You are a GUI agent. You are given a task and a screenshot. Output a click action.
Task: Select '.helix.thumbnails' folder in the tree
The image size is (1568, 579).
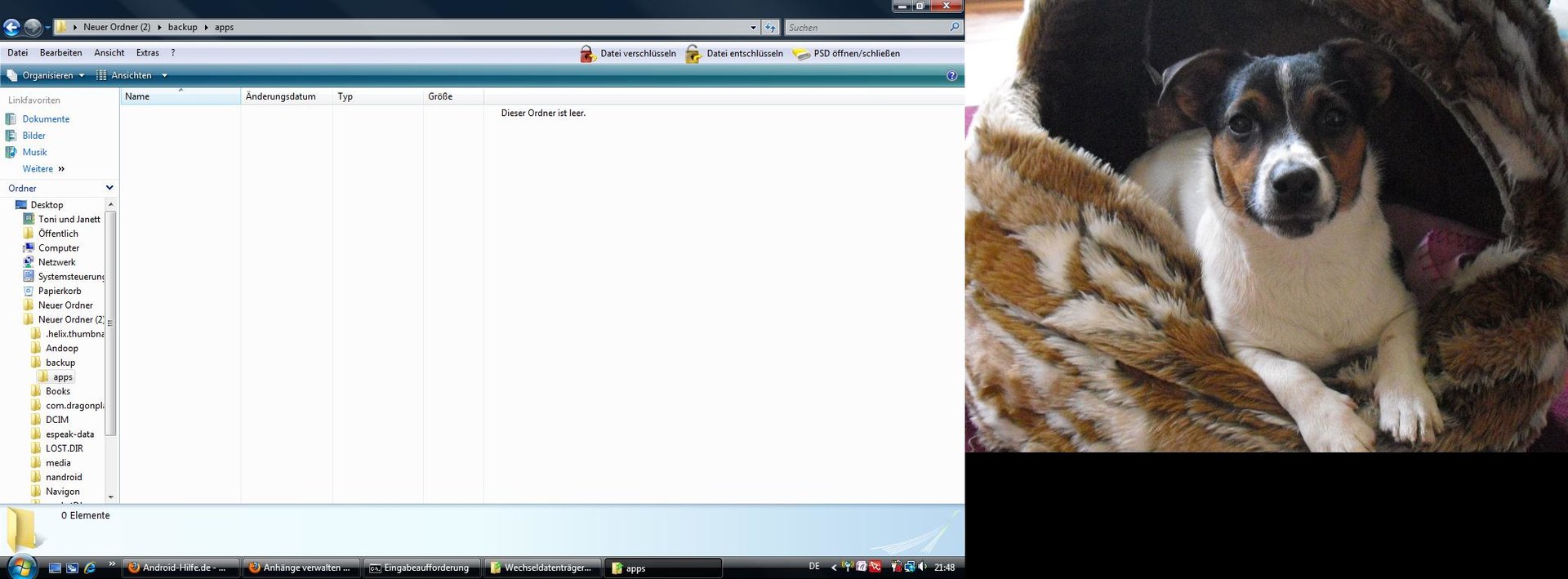pyautogui.click(x=74, y=334)
